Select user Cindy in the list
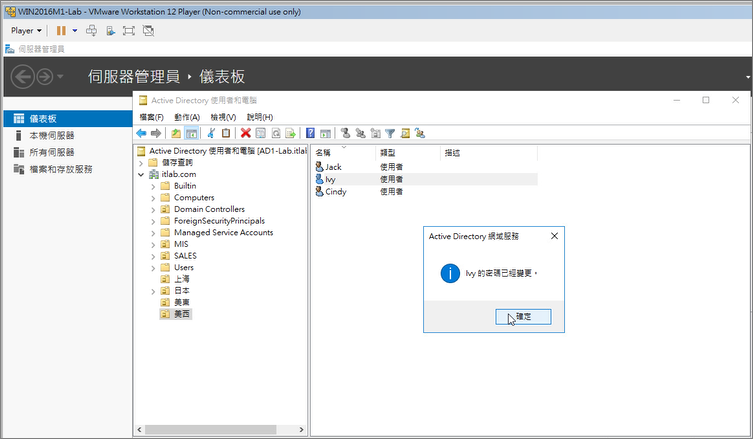The width and height of the screenshot is (753, 439). [331, 192]
